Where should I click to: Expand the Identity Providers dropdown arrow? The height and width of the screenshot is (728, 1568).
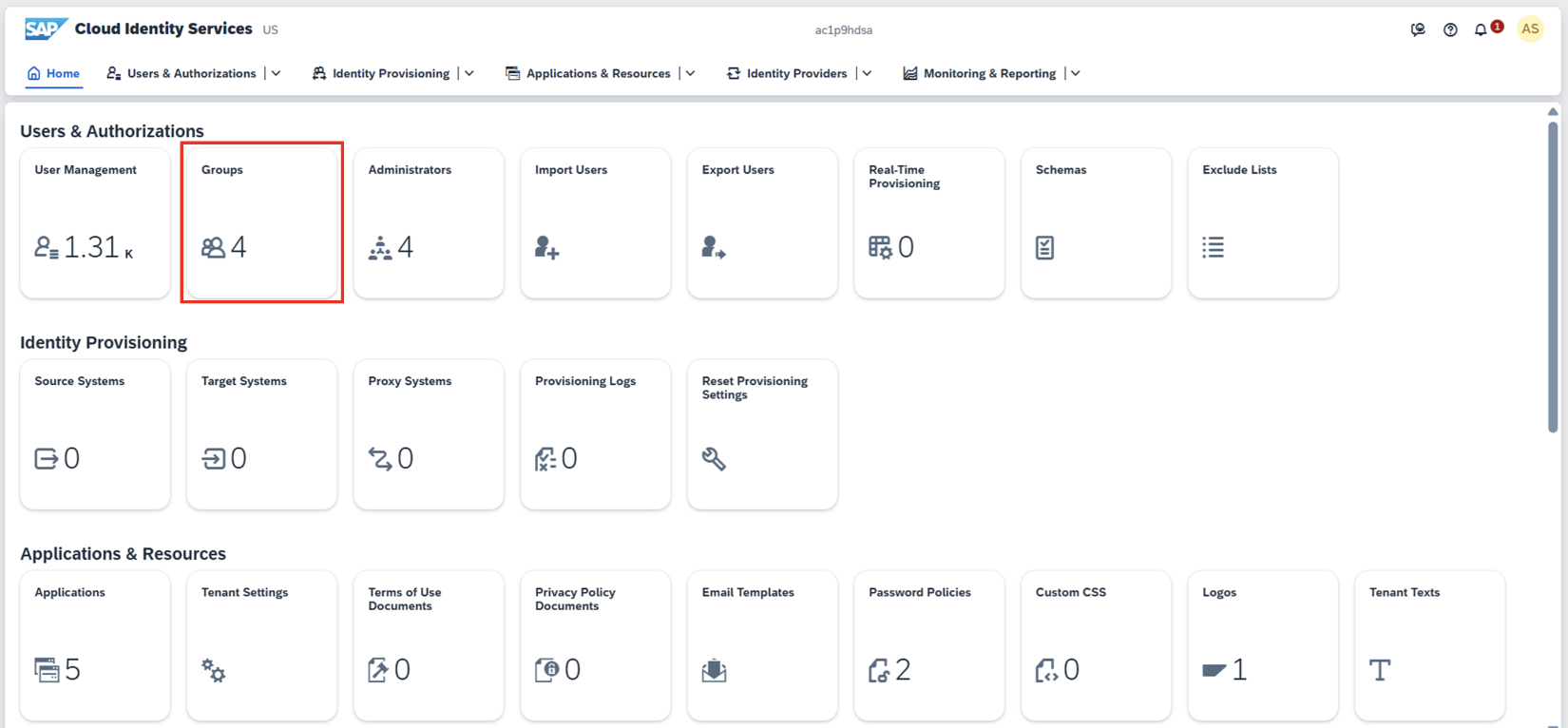pos(867,73)
